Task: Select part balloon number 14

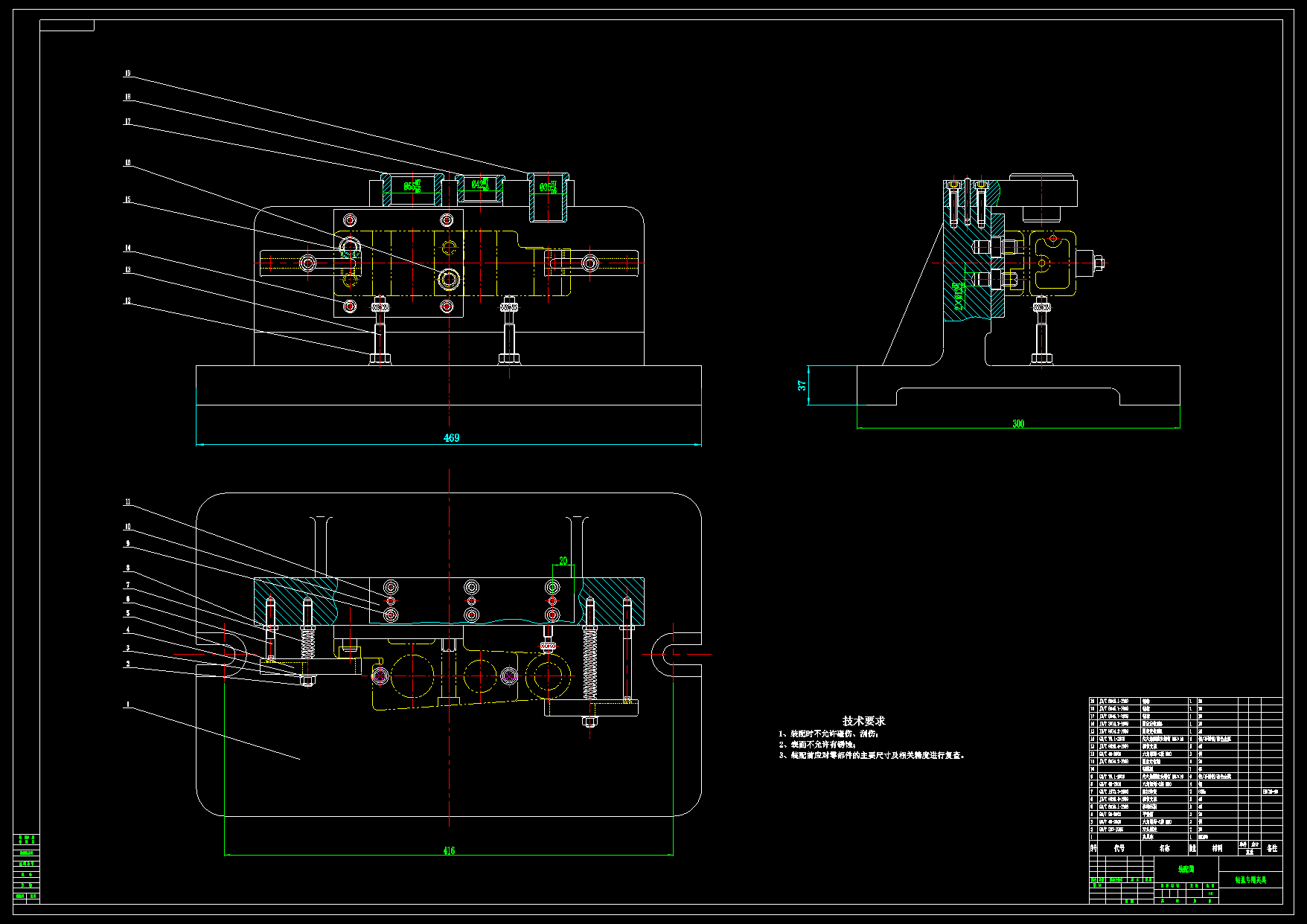Action: tap(128, 248)
